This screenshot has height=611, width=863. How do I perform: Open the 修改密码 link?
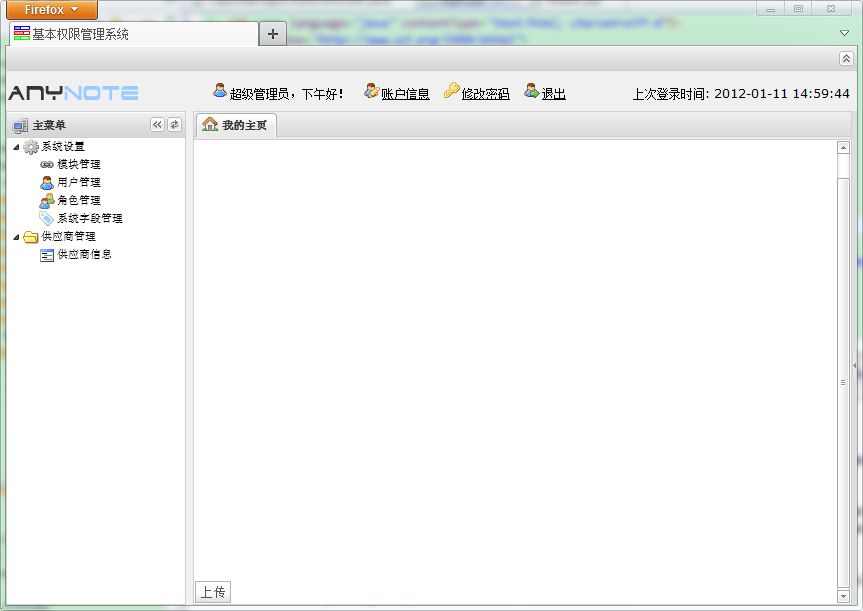point(485,94)
